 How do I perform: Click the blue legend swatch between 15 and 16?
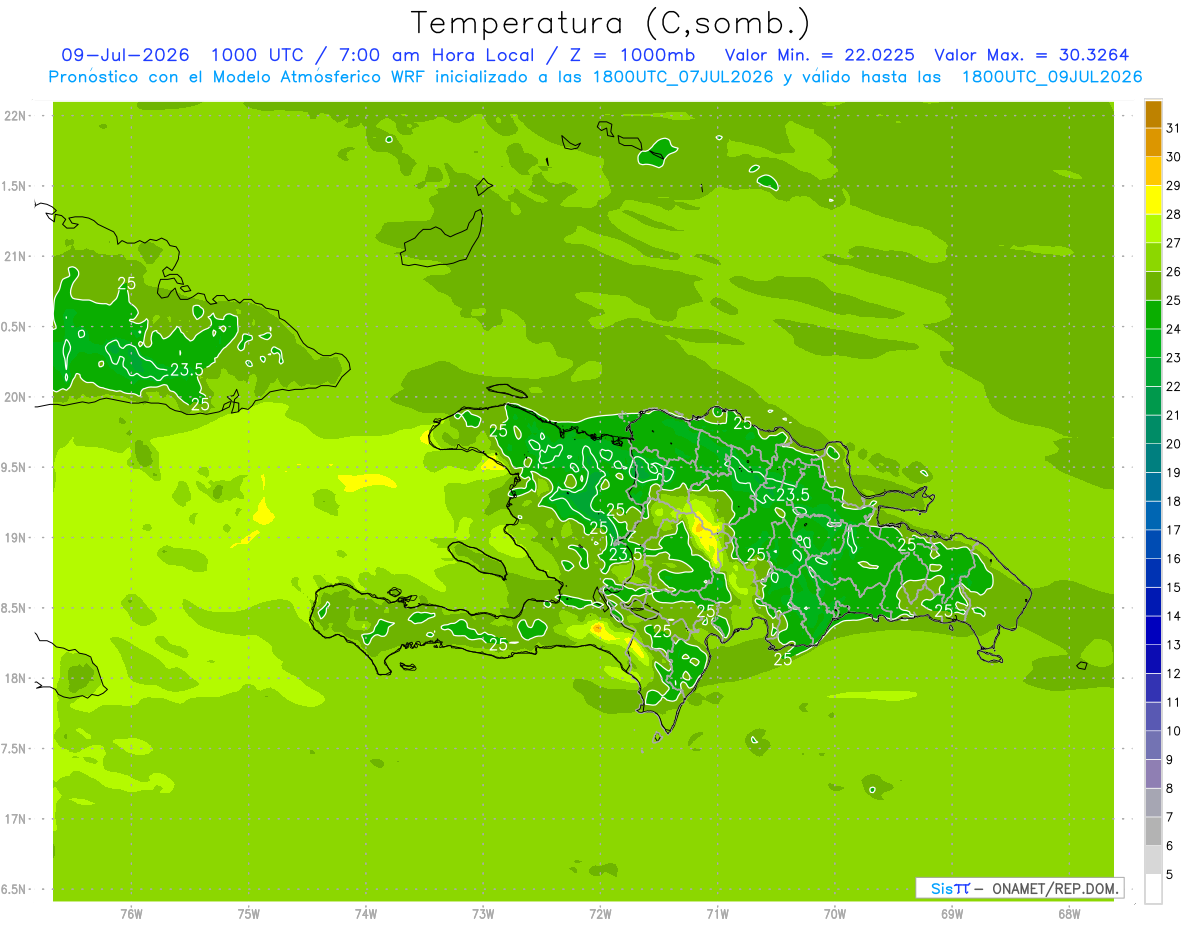(1153, 573)
